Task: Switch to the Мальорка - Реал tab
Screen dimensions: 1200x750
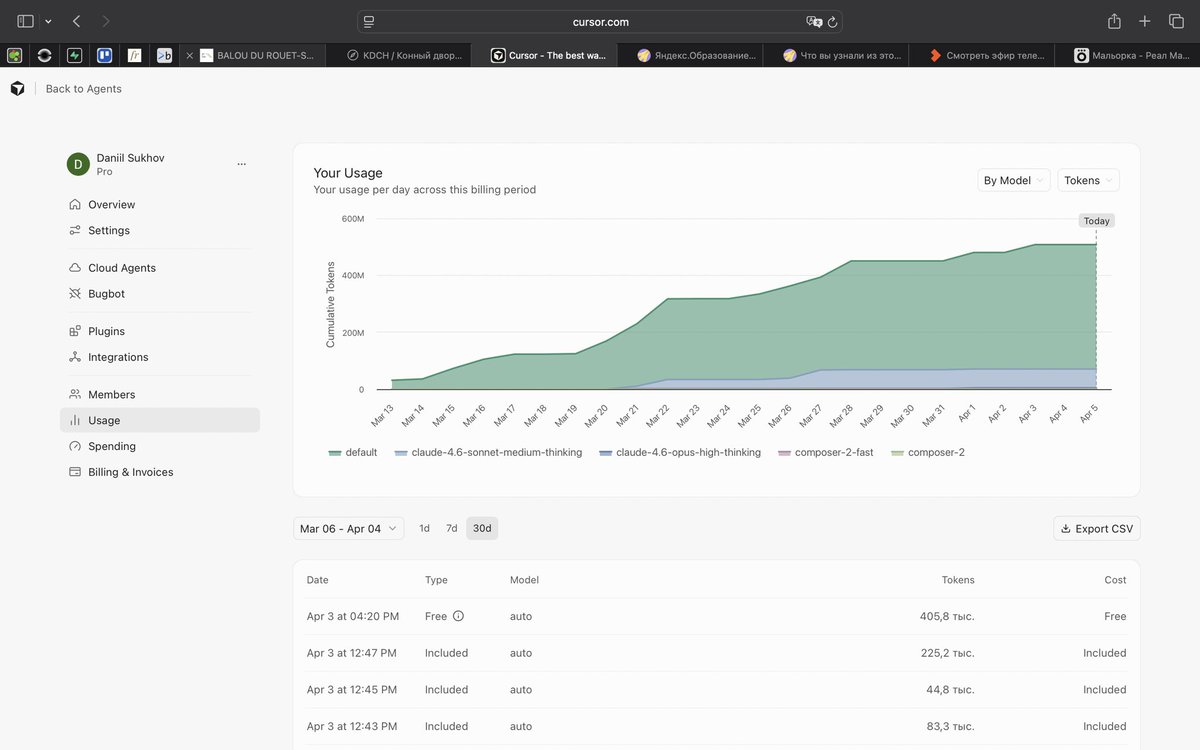Action: point(1128,56)
